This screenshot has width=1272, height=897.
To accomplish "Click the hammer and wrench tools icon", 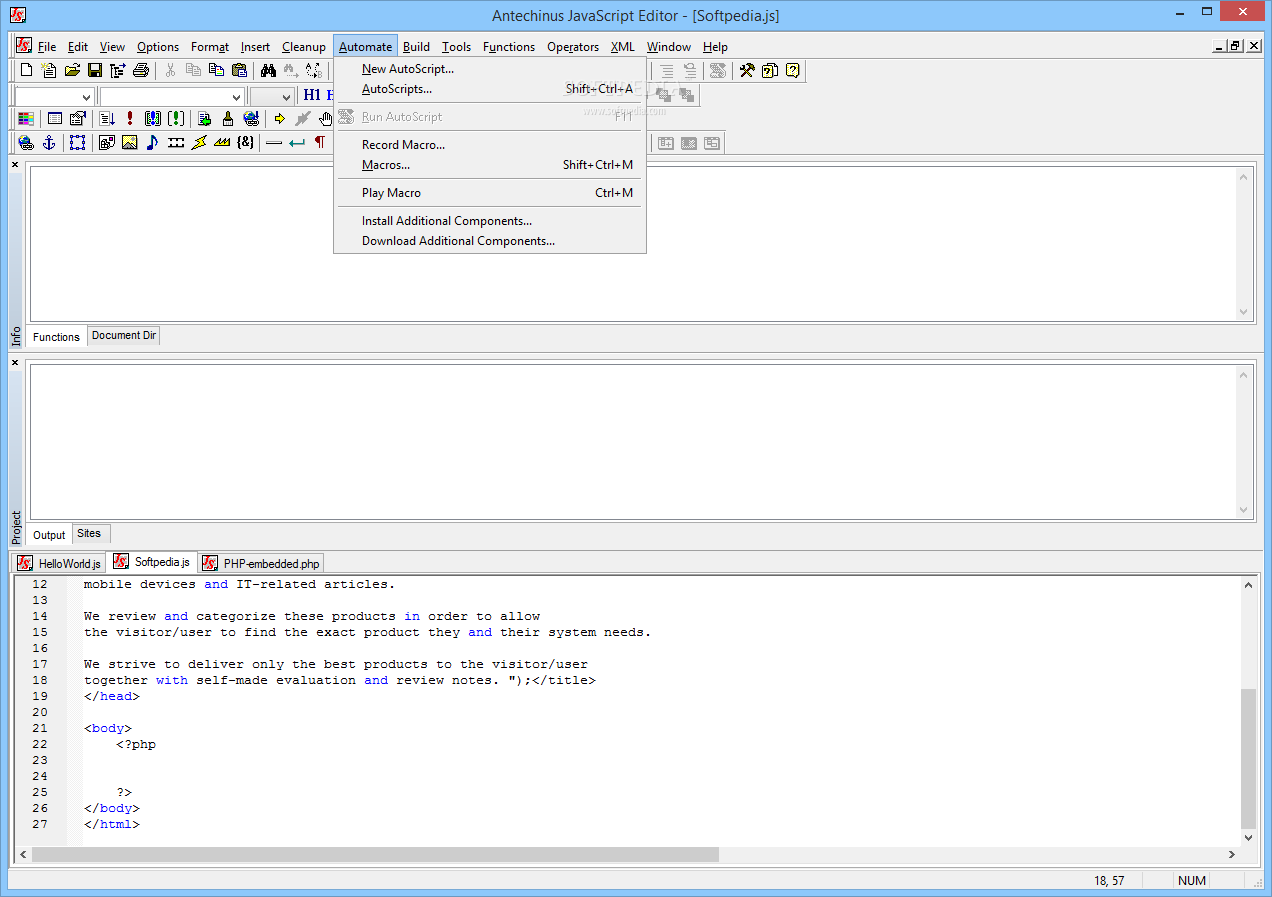I will [x=747, y=70].
